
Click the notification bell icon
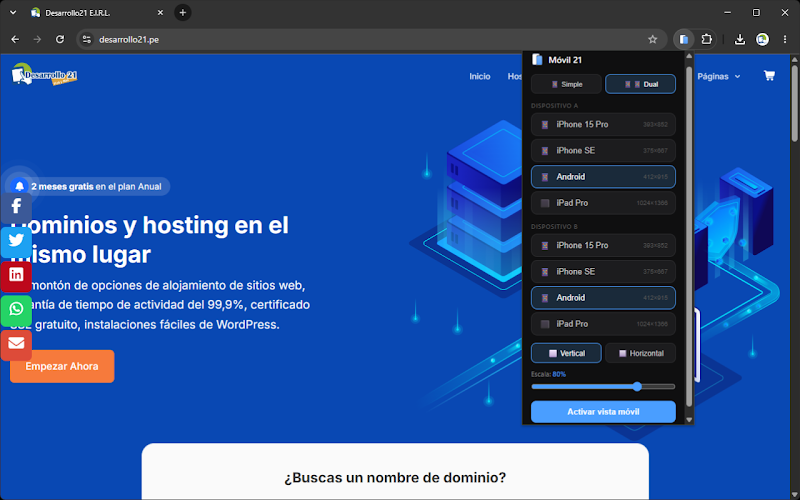pos(19,186)
